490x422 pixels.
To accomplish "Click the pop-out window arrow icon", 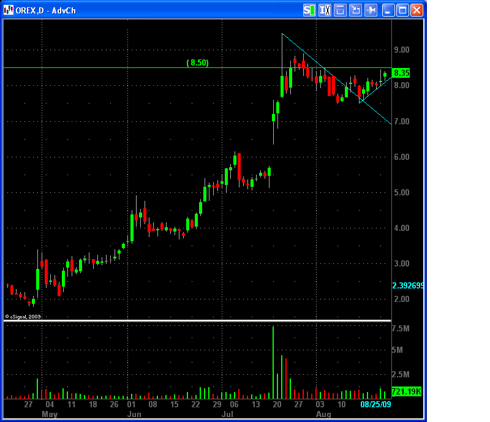I will coord(355,10).
